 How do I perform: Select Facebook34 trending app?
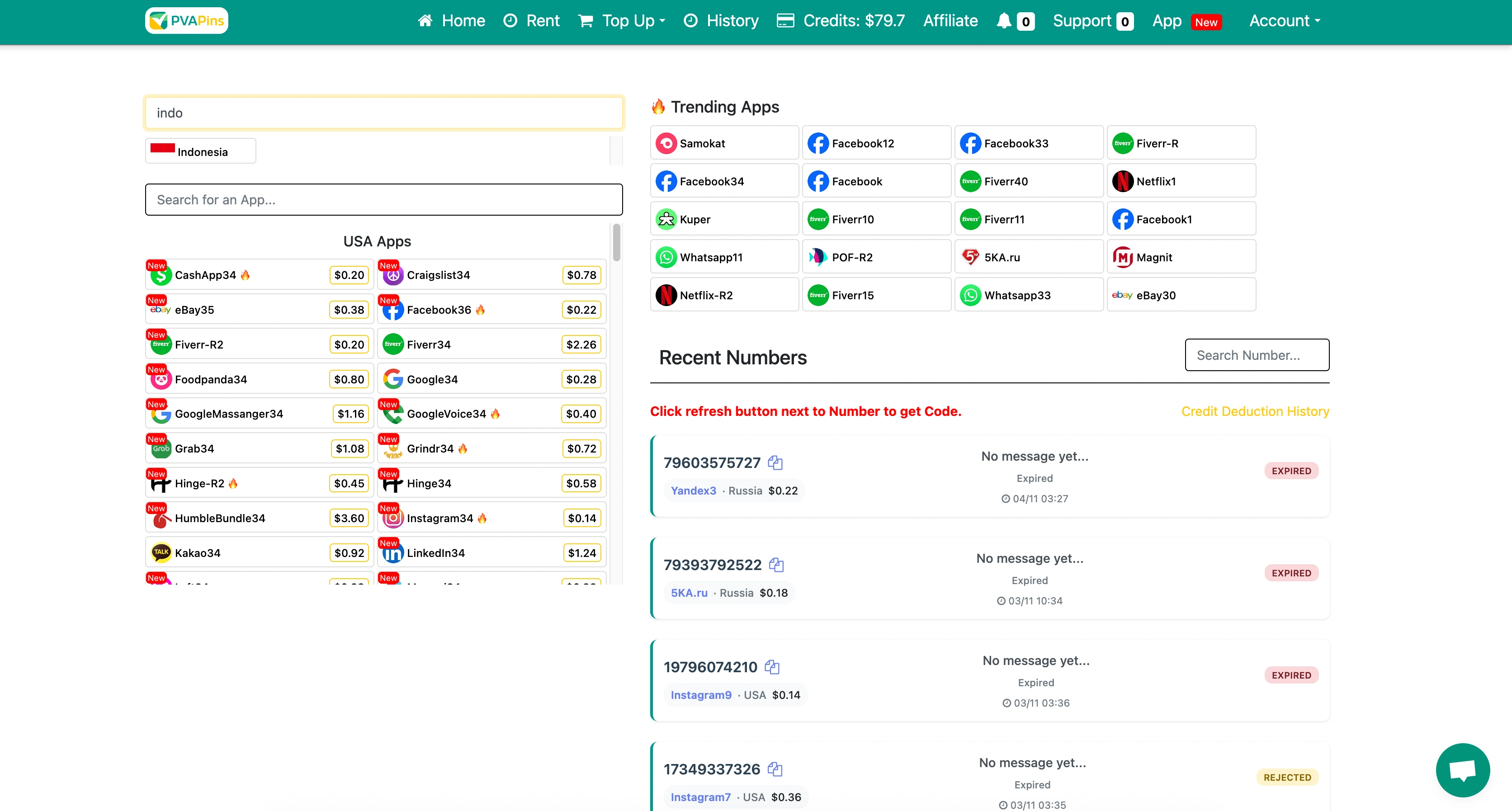[x=724, y=181]
